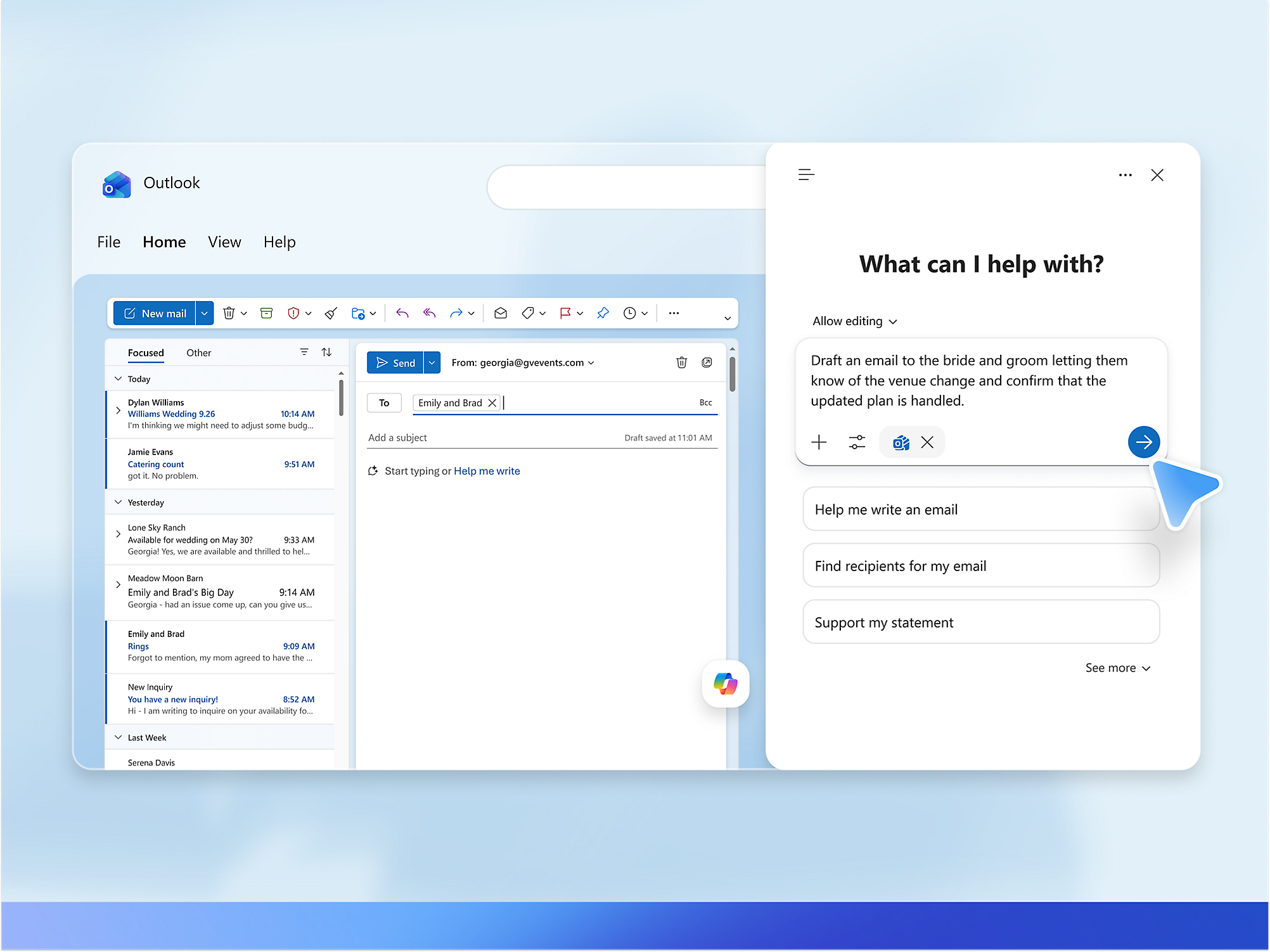The image size is (1270, 952).
Task: Collapse the Yesterday message group
Action: point(118,502)
